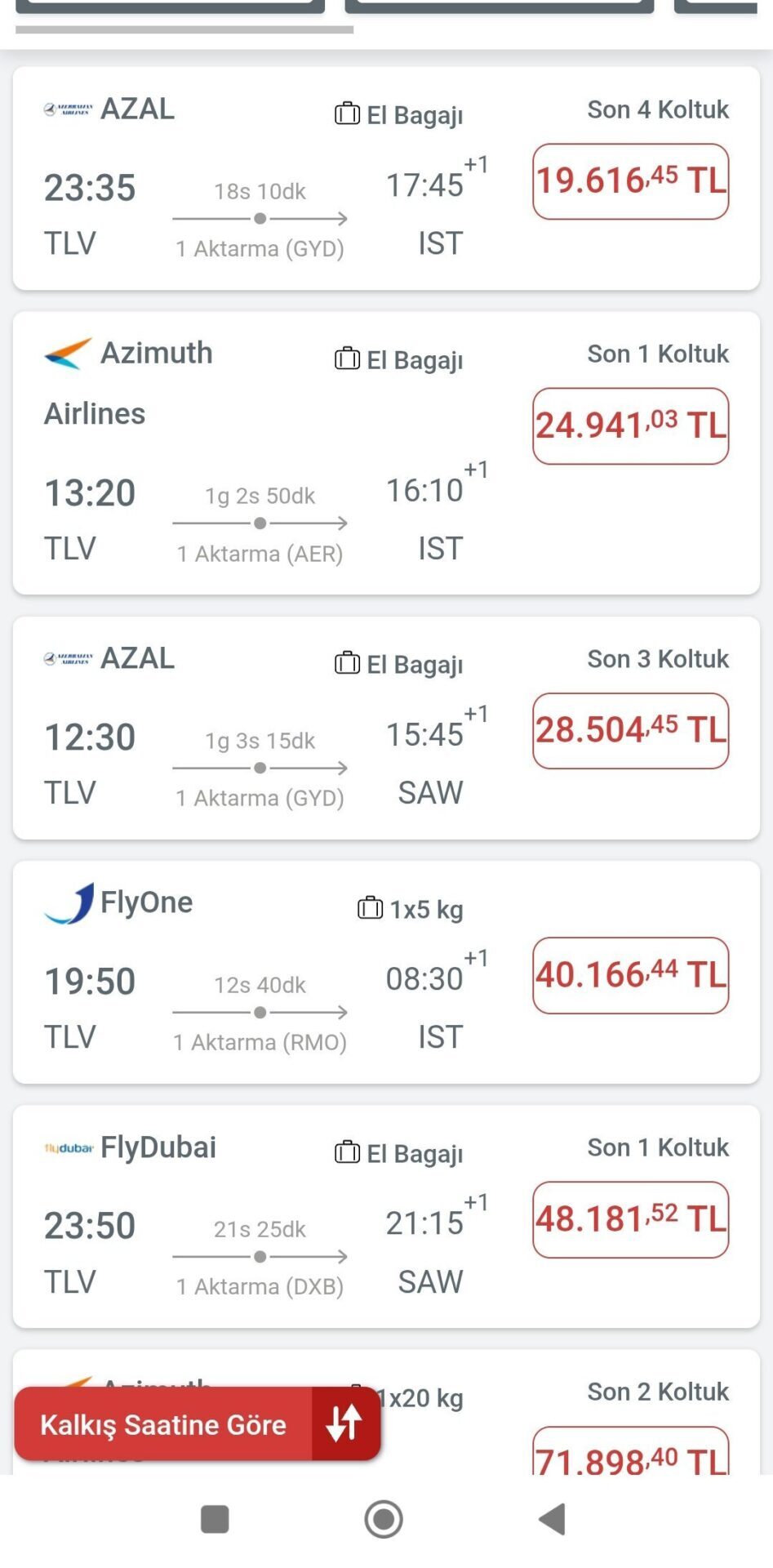Select the 24.941,03 TL price button
The width and height of the screenshot is (773, 1568).
tap(630, 425)
